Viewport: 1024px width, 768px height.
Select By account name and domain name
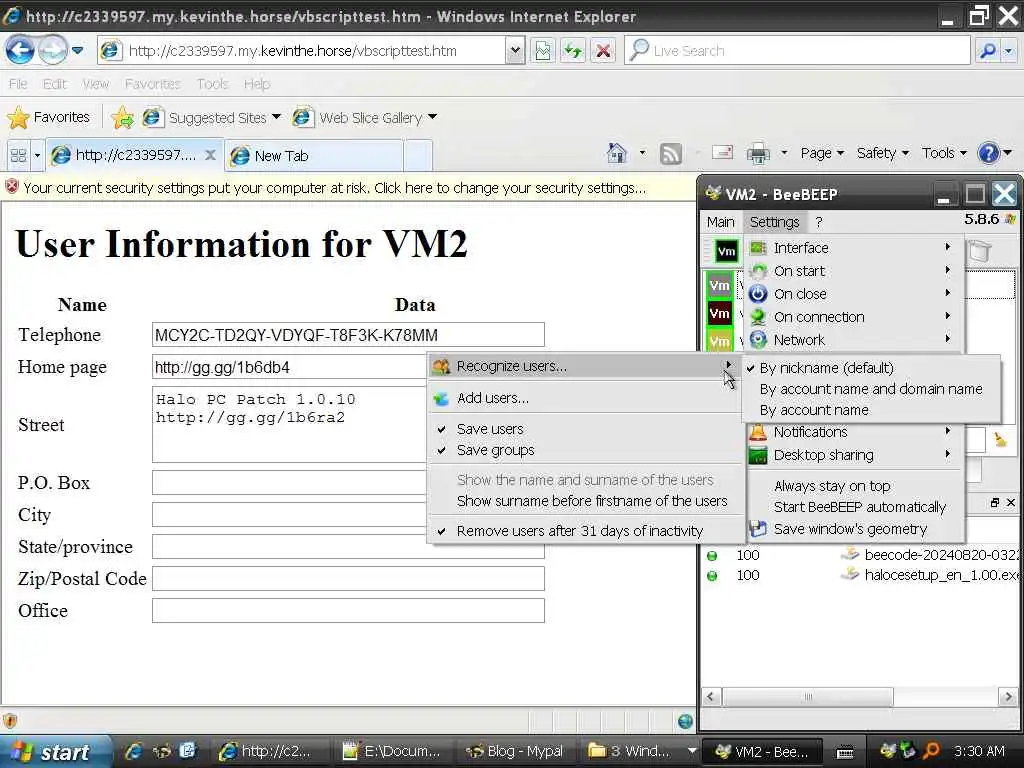[871, 389]
